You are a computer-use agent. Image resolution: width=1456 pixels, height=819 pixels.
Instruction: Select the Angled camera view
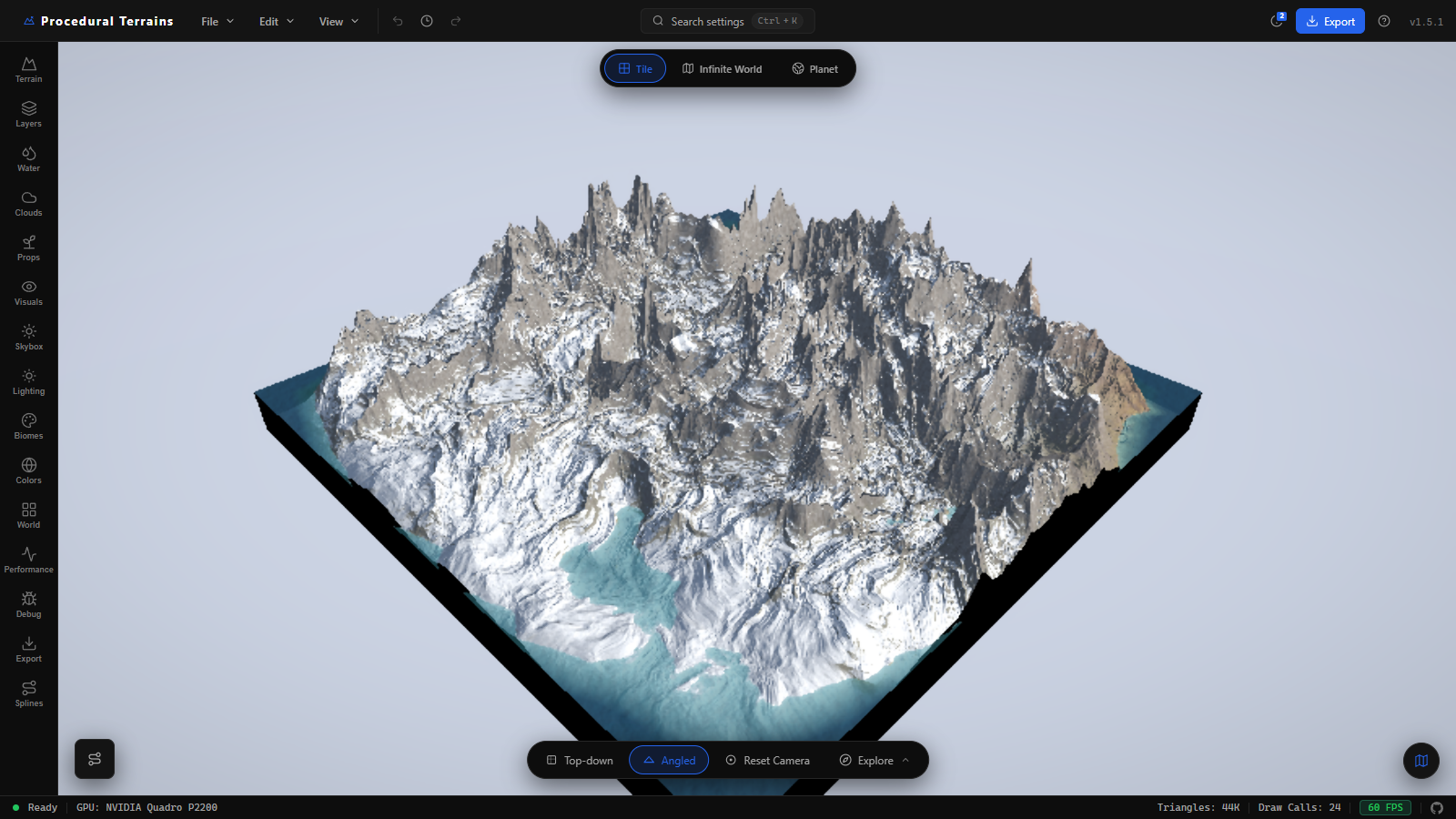[x=669, y=760]
